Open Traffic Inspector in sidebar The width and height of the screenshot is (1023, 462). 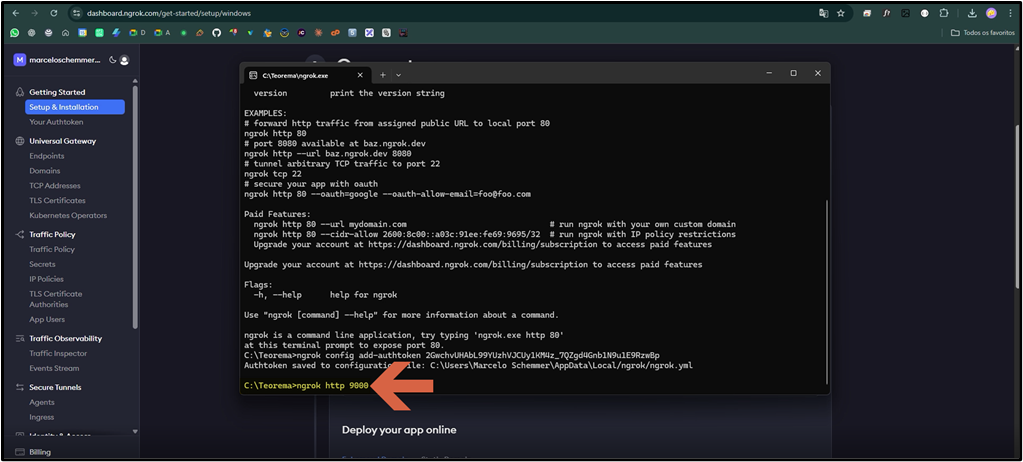pyautogui.click(x=58, y=354)
